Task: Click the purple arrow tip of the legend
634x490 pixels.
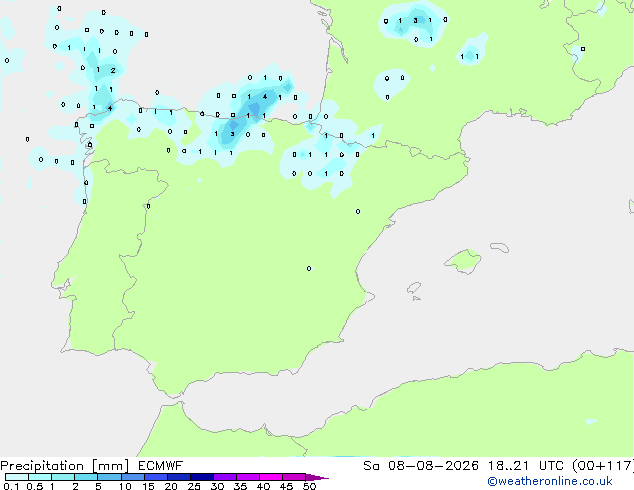Action: pos(317,477)
